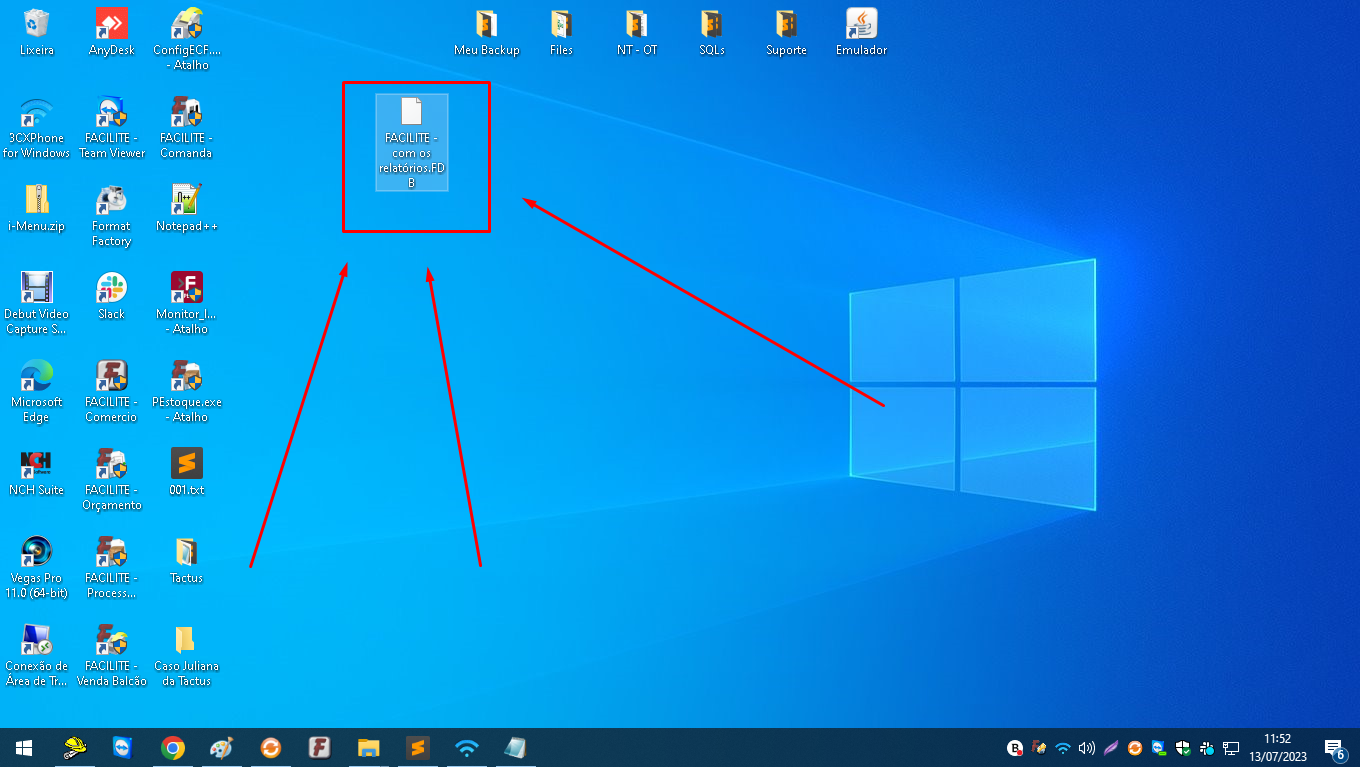The image size is (1360, 767).
Task: Click the B tray icon with red dot
Action: pos(1015,747)
